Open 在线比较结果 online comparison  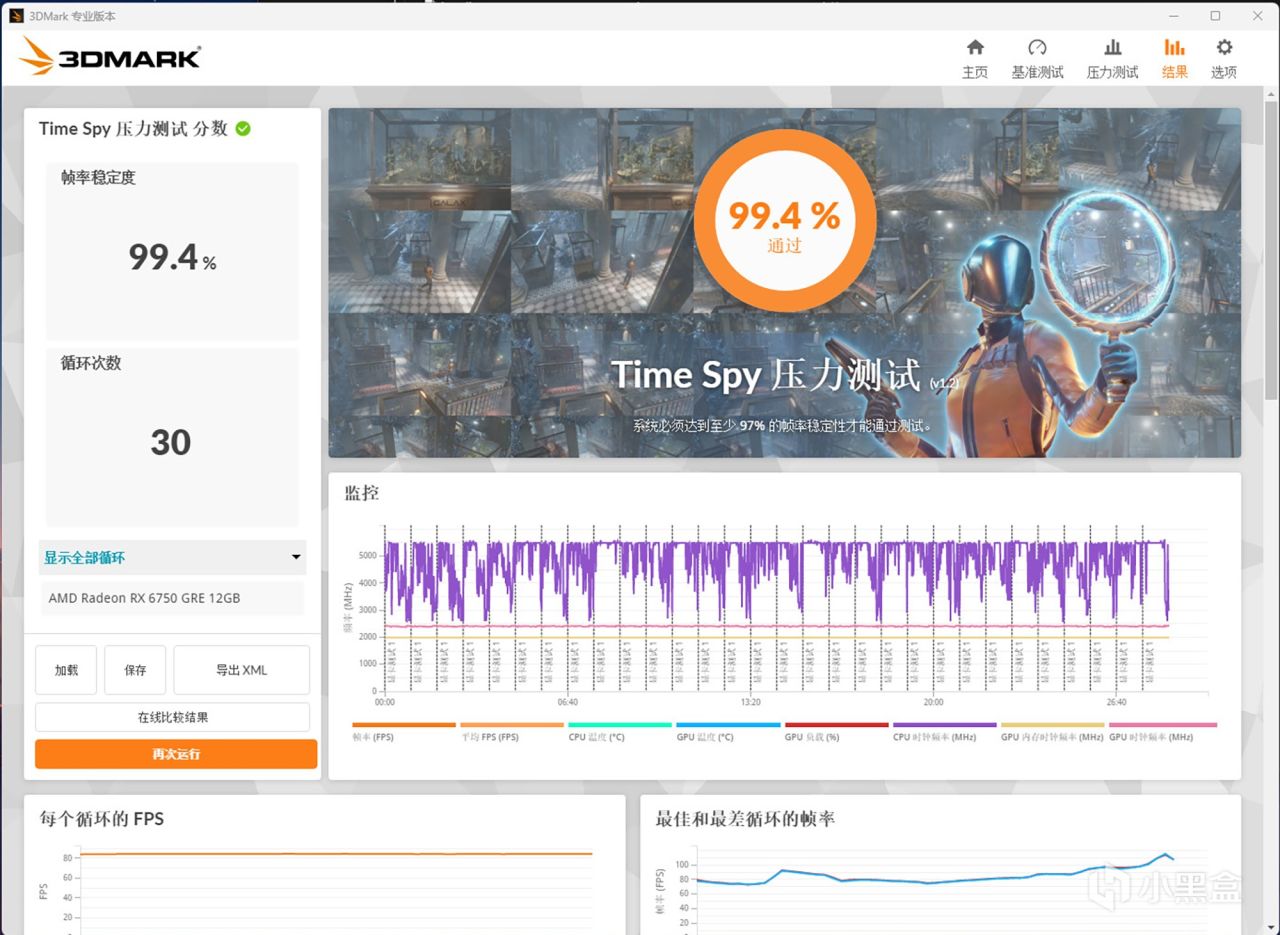[x=172, y=717]
